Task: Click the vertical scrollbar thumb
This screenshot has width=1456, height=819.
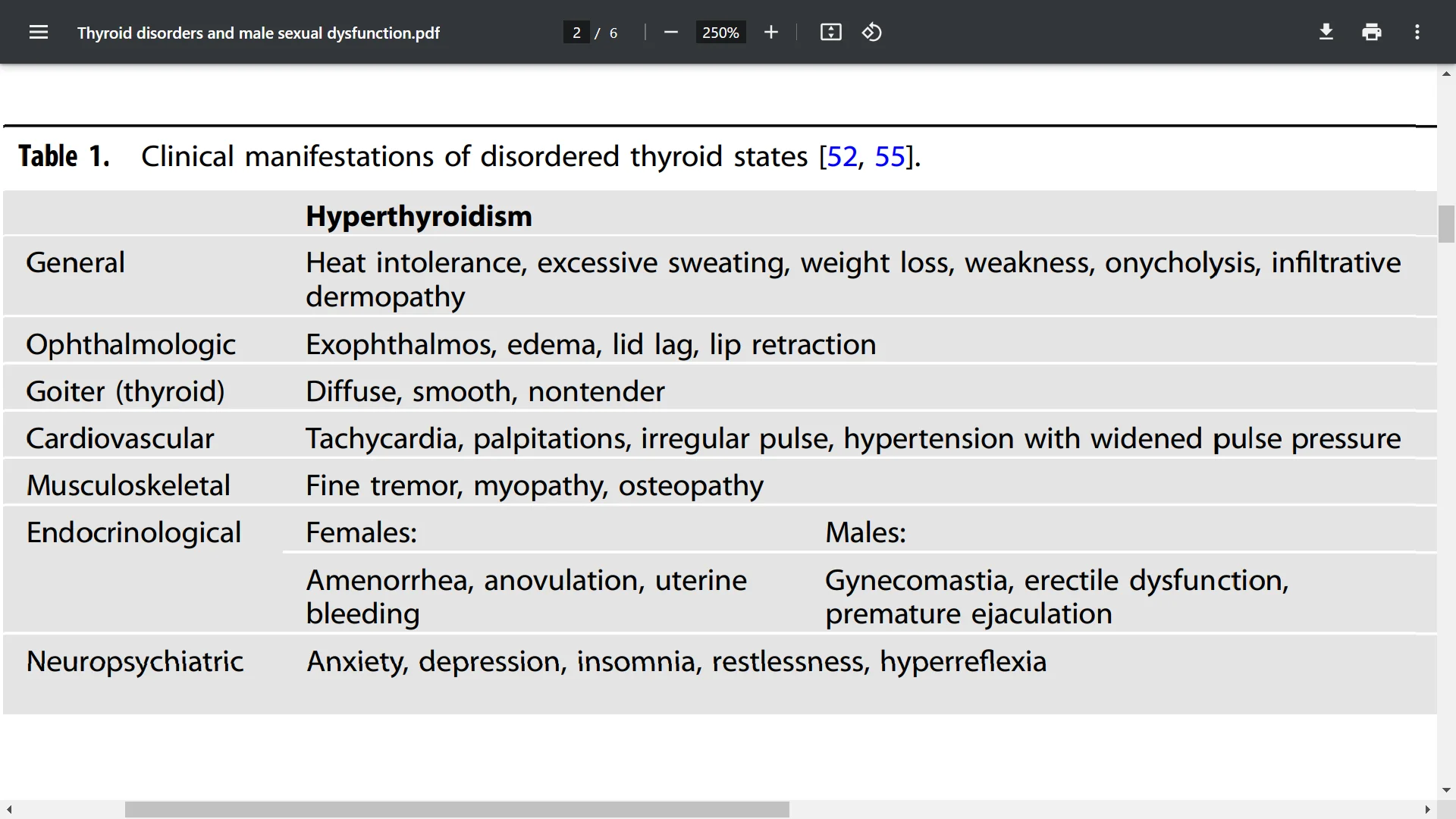Action: [1446, 224]
